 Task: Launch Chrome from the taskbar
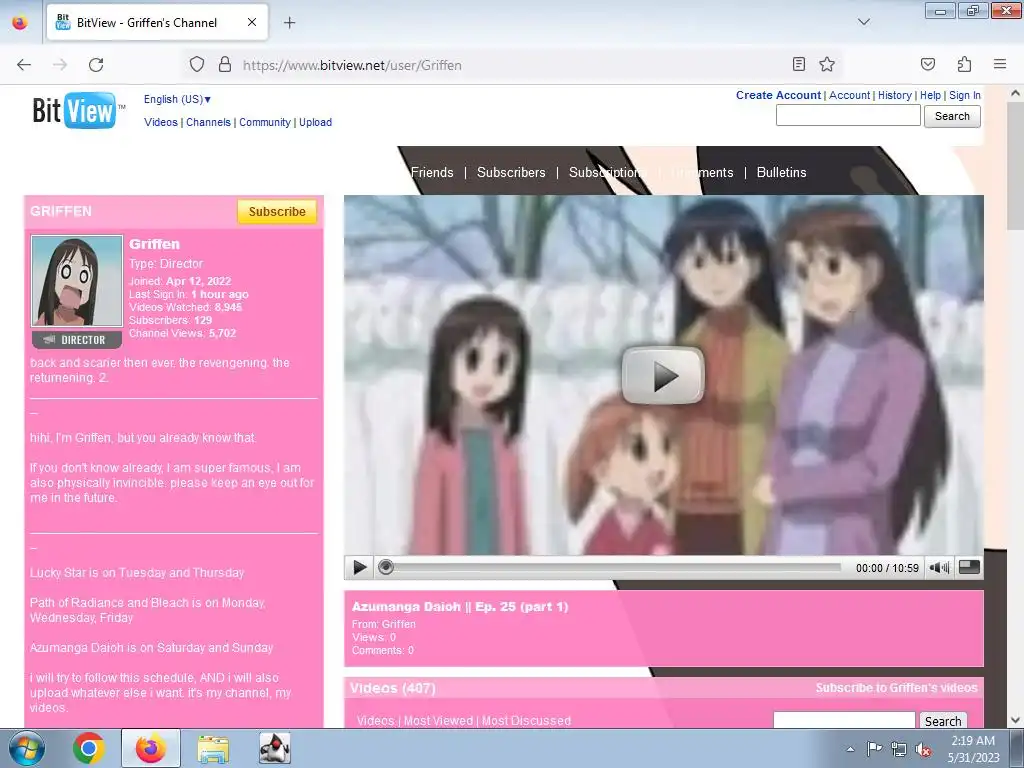pos(89,748)
